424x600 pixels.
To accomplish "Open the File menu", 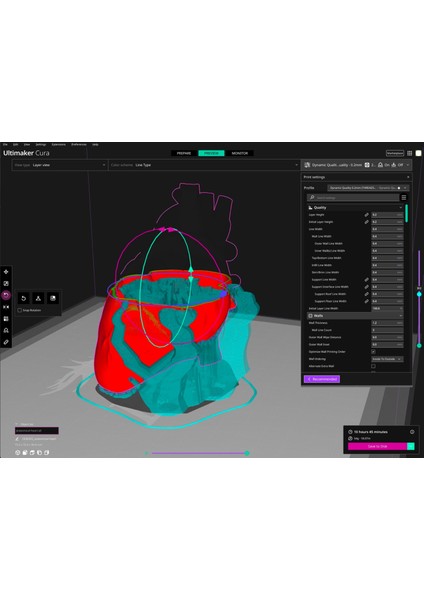I will [5, 145].
